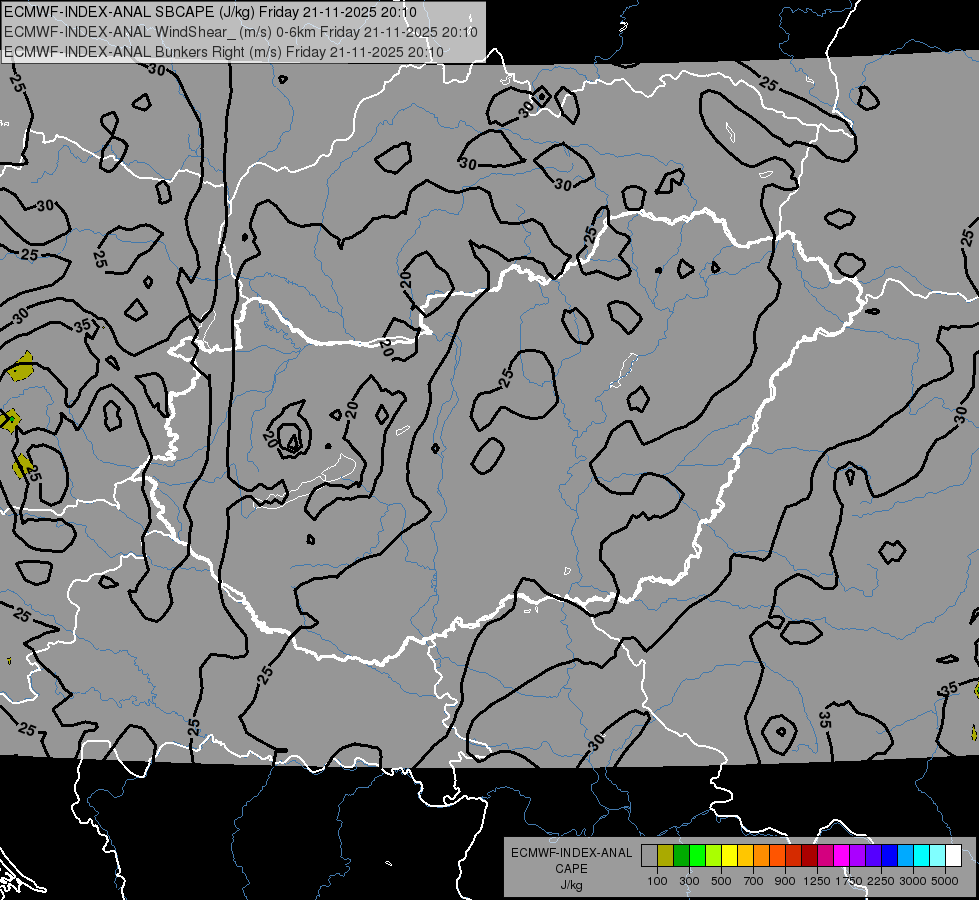The height and width of the screenshot is (900, 979).
Task: Select the crimson-pink swatch after 1250
Action: (825, 855)
